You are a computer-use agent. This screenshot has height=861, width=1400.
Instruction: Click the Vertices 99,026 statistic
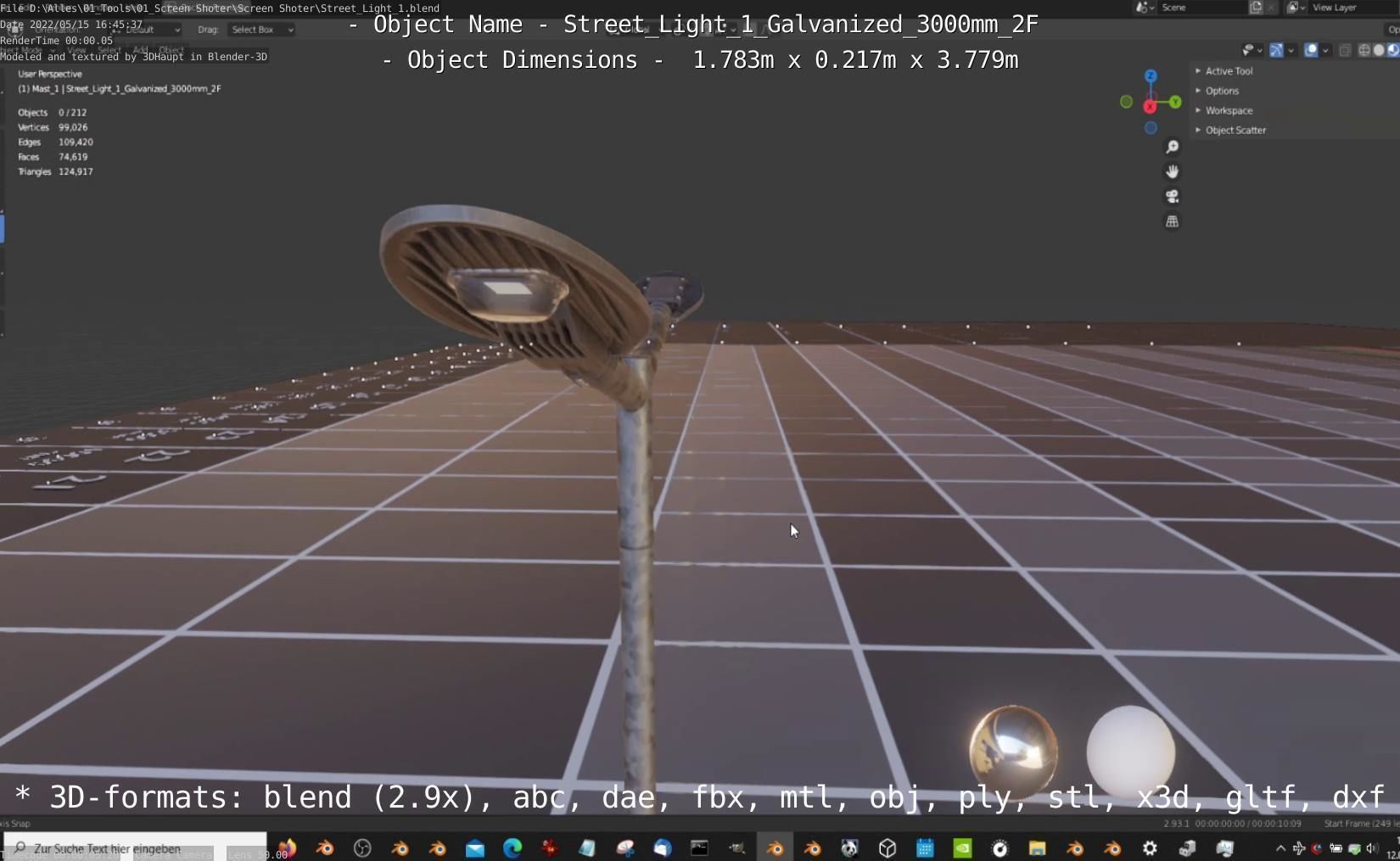(53, 127)
